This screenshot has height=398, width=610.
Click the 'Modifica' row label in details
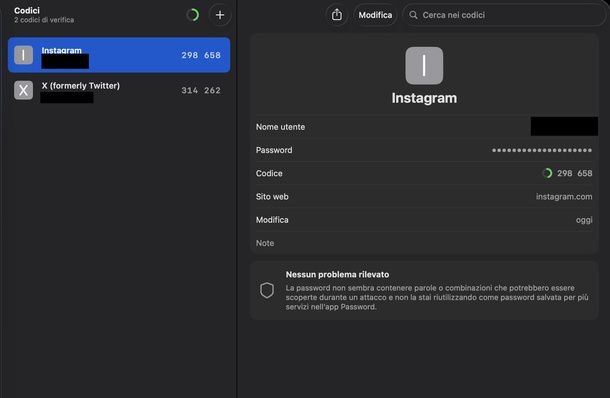coord(272,220)
